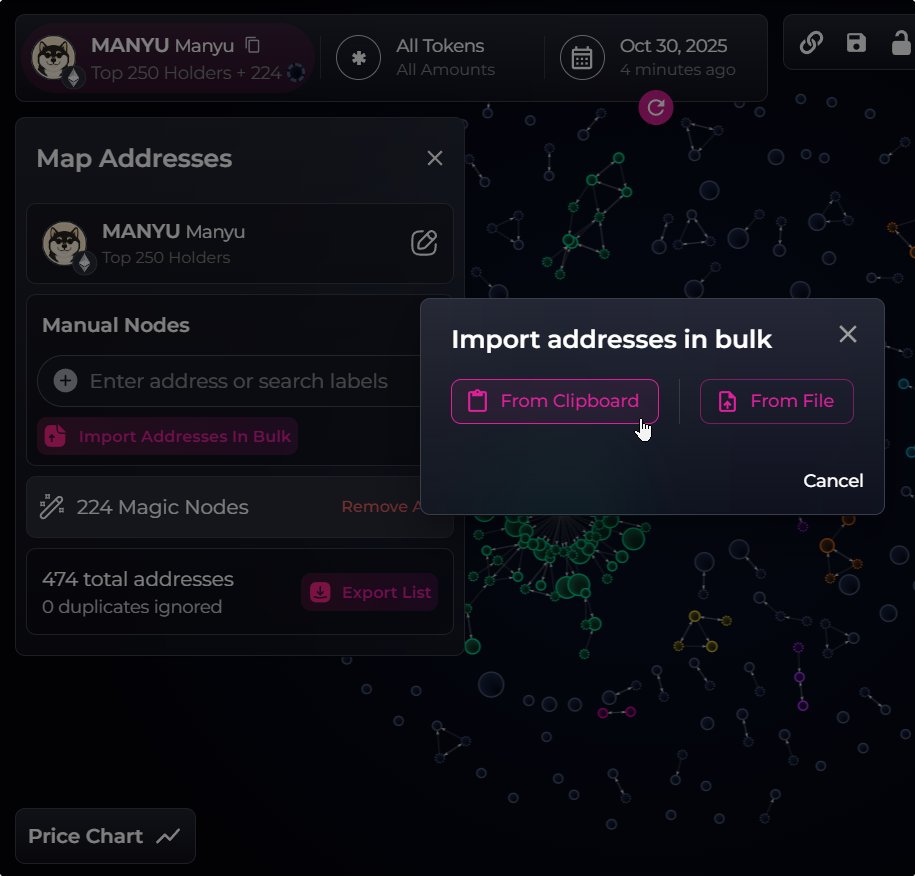Viewport: 915px width, 876px height.
Task: Cancel the bulk import dialog
Action: (x=833, y=480)
